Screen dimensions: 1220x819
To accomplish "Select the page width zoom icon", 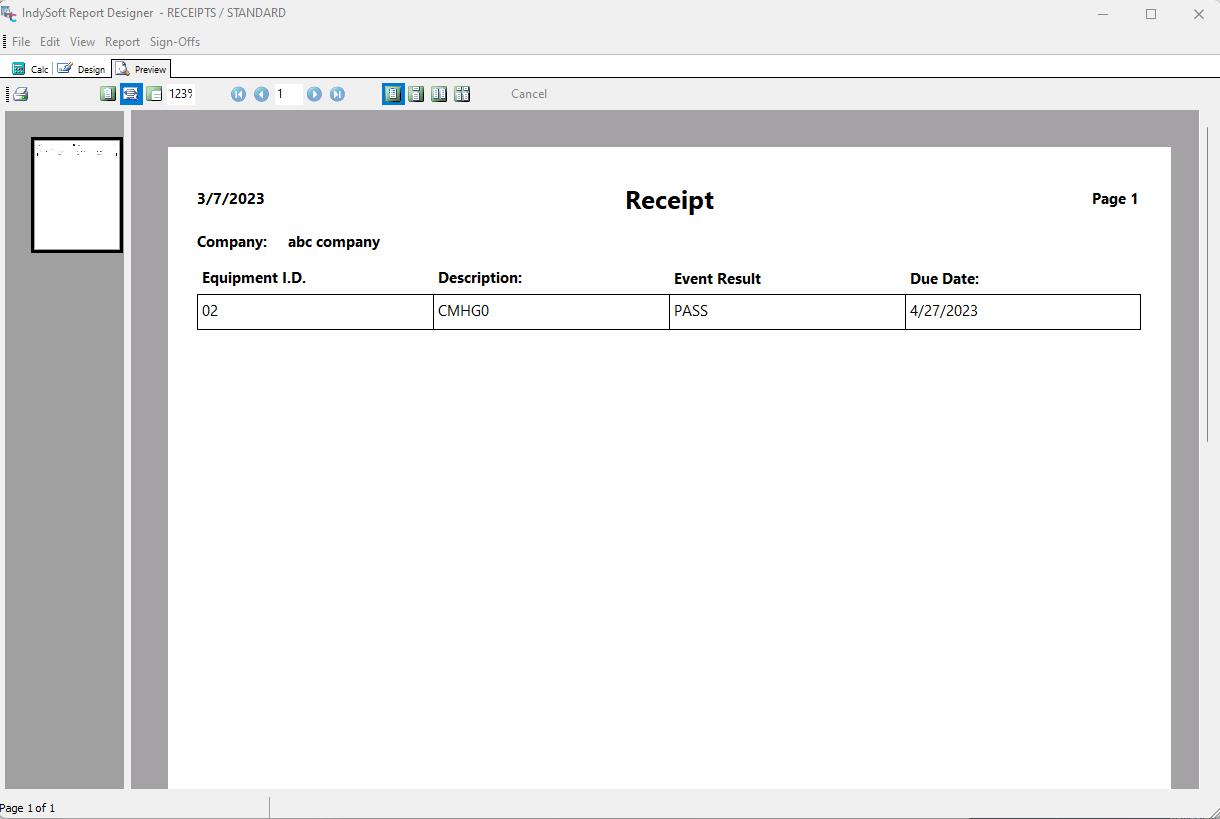I will point(131,94).
